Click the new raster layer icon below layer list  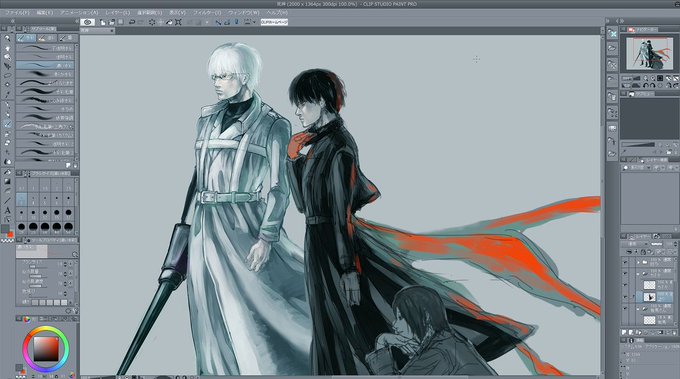coord(624,332)
